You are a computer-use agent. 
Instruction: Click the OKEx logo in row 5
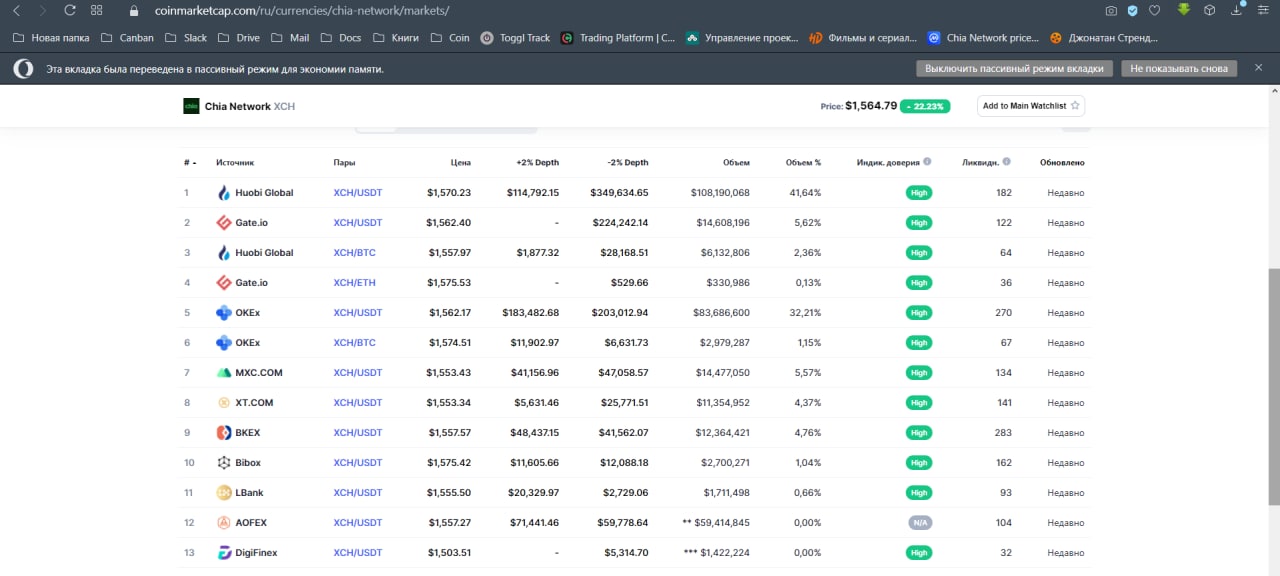click(x=224, y=313)
